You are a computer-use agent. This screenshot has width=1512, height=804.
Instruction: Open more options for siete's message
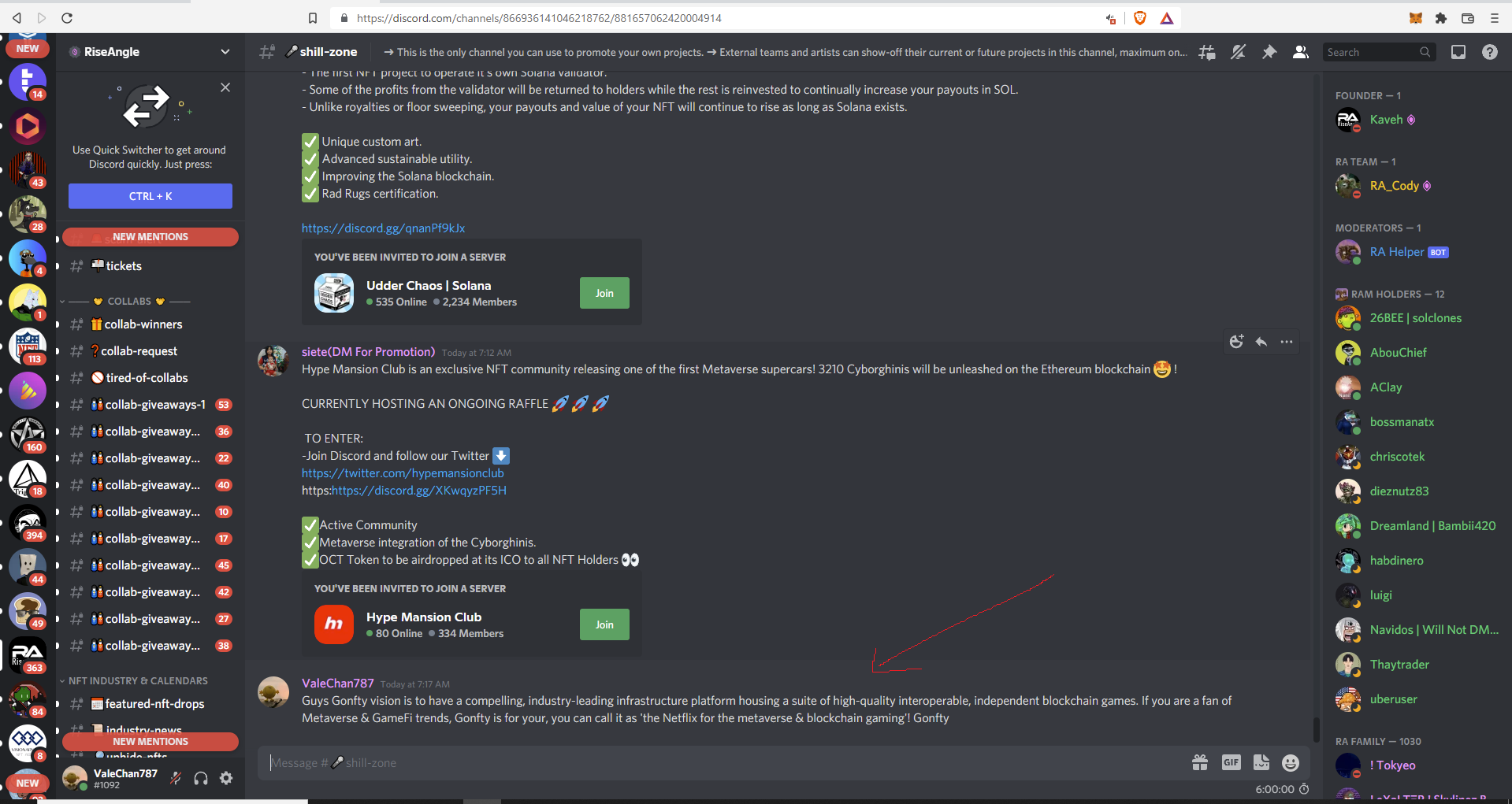(x=1287, y=342)
